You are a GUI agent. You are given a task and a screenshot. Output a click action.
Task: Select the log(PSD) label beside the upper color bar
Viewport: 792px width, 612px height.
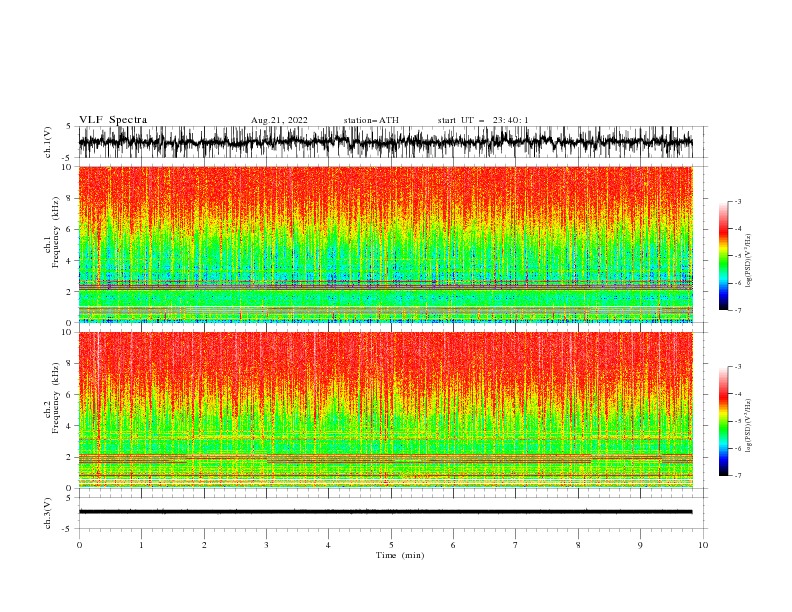[748, 261]
